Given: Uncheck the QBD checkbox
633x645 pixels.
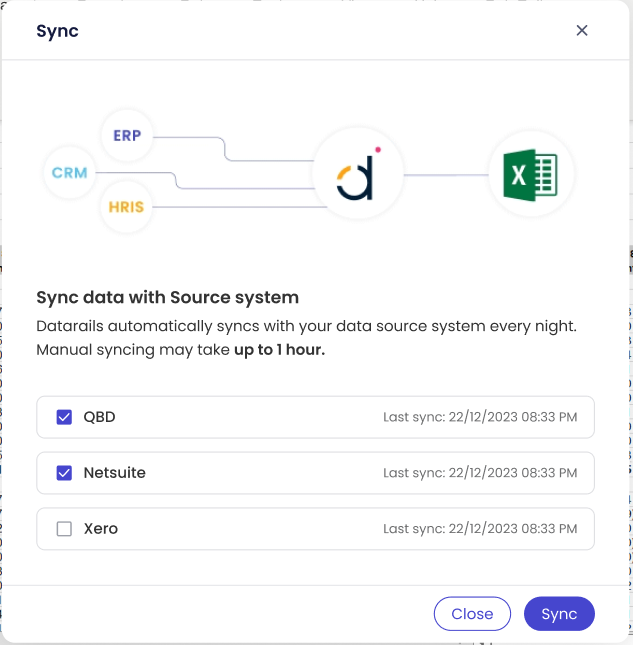Looking at the screenshot, I should [65, 417].
